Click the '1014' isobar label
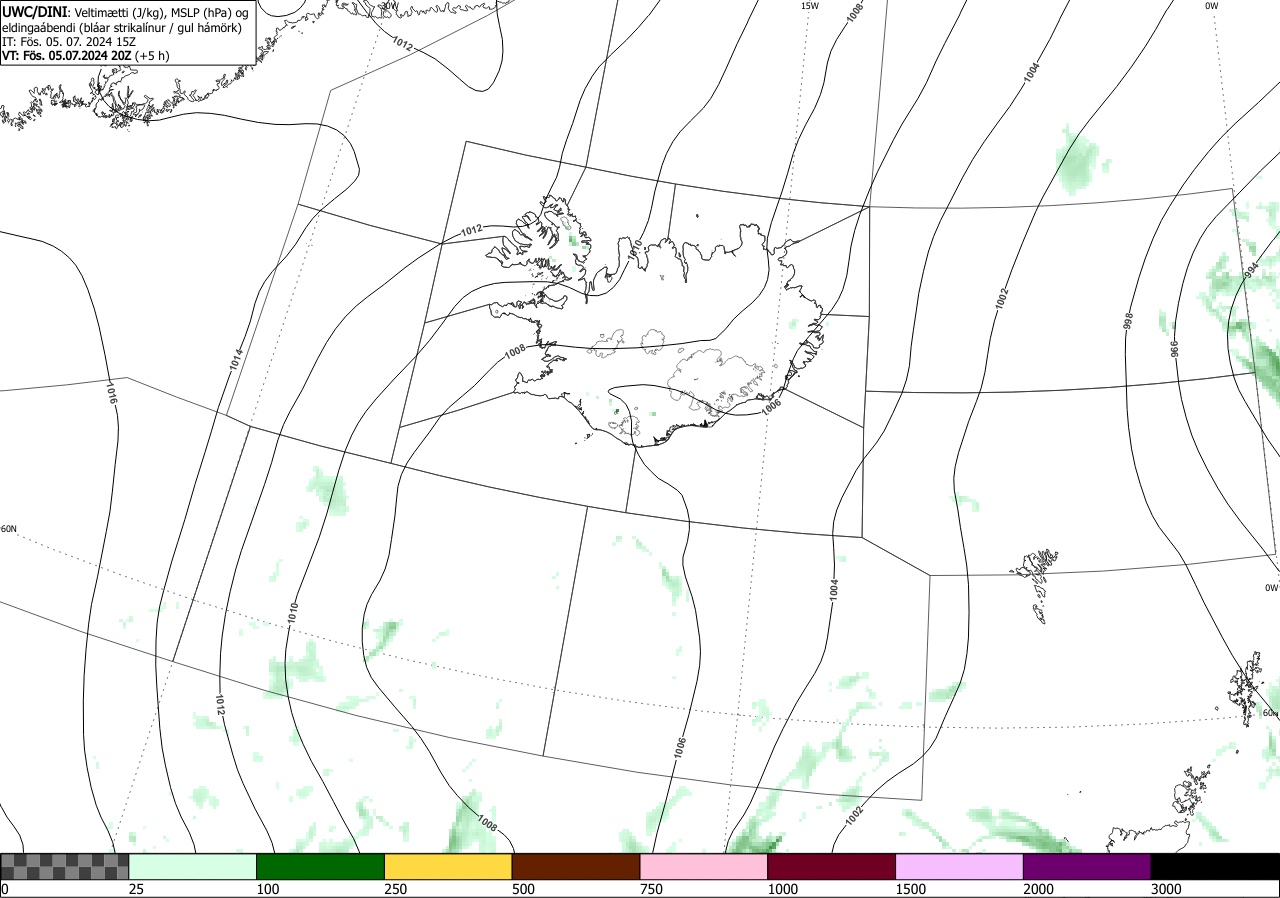 236,359
